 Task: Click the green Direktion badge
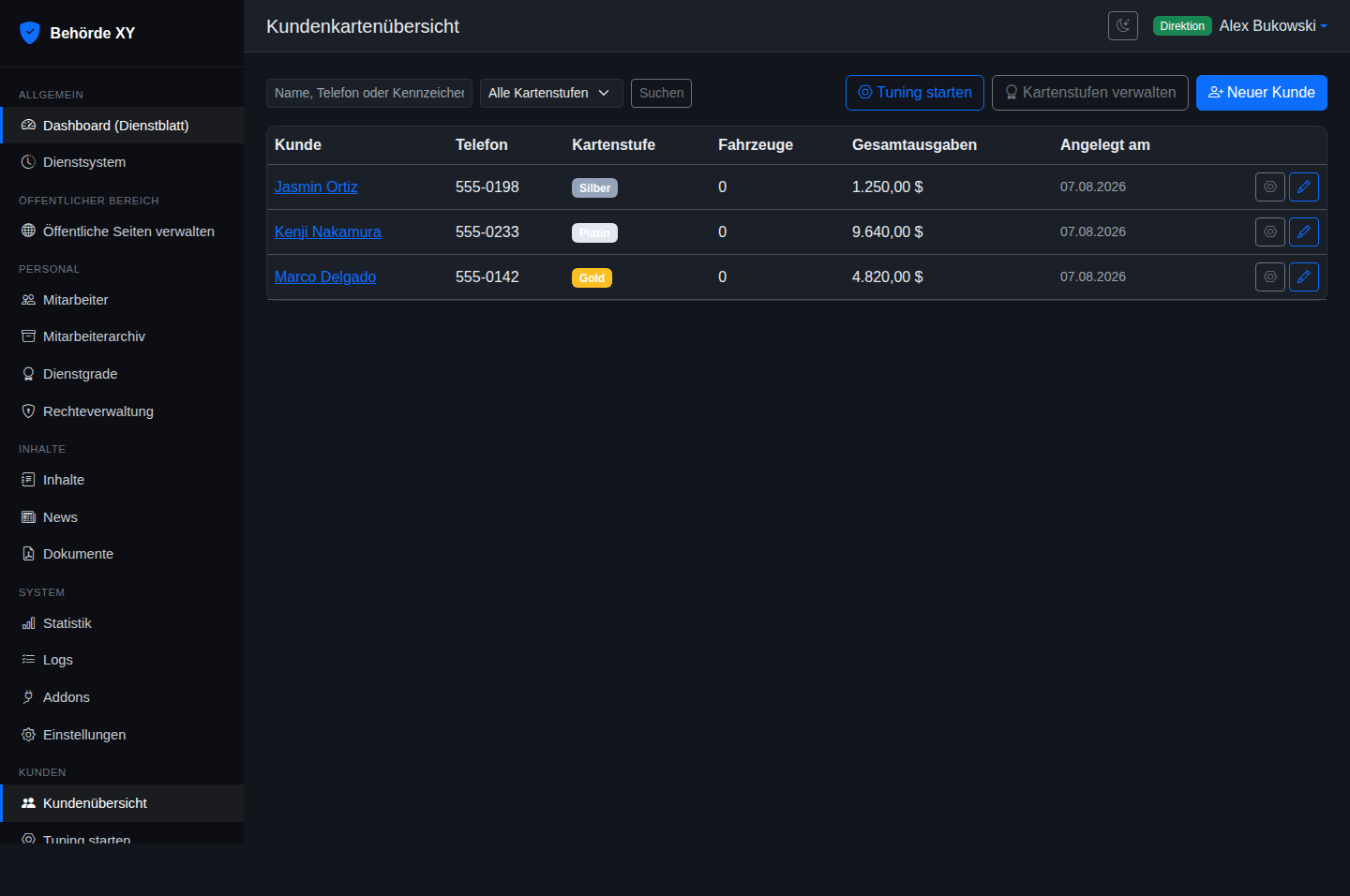(x=1182, y=26)
